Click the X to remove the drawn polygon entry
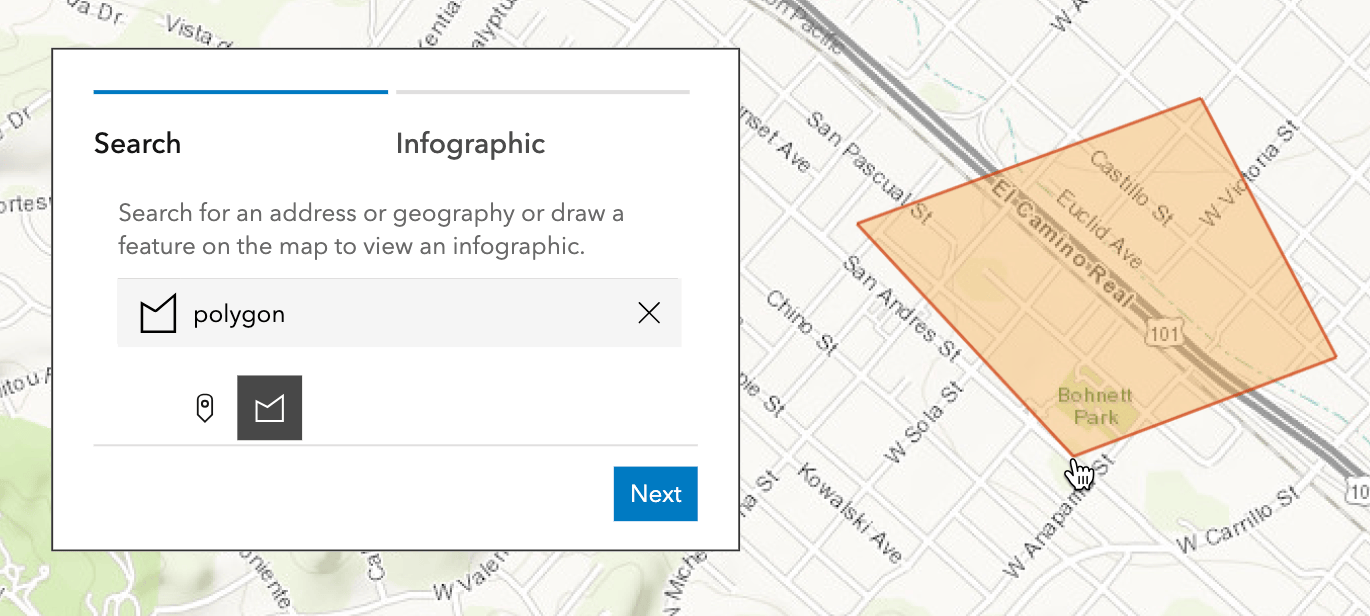1370x616 pixels. point(649,313)
